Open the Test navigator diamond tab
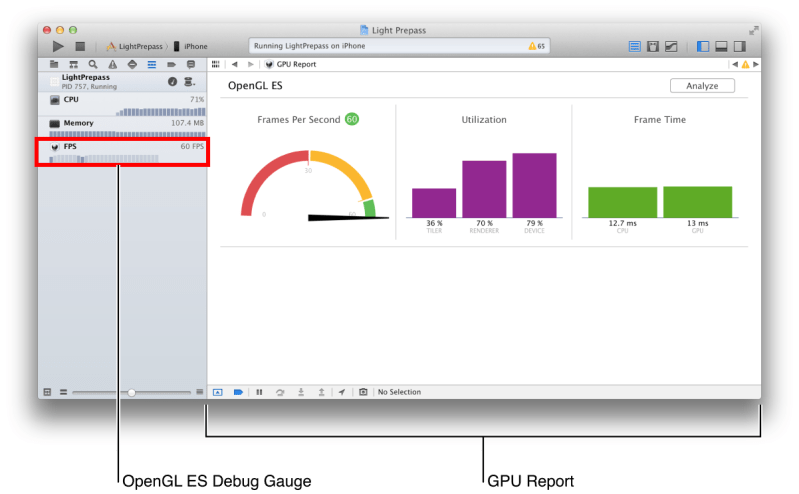 pyautogui.click(x=132, y=64)
